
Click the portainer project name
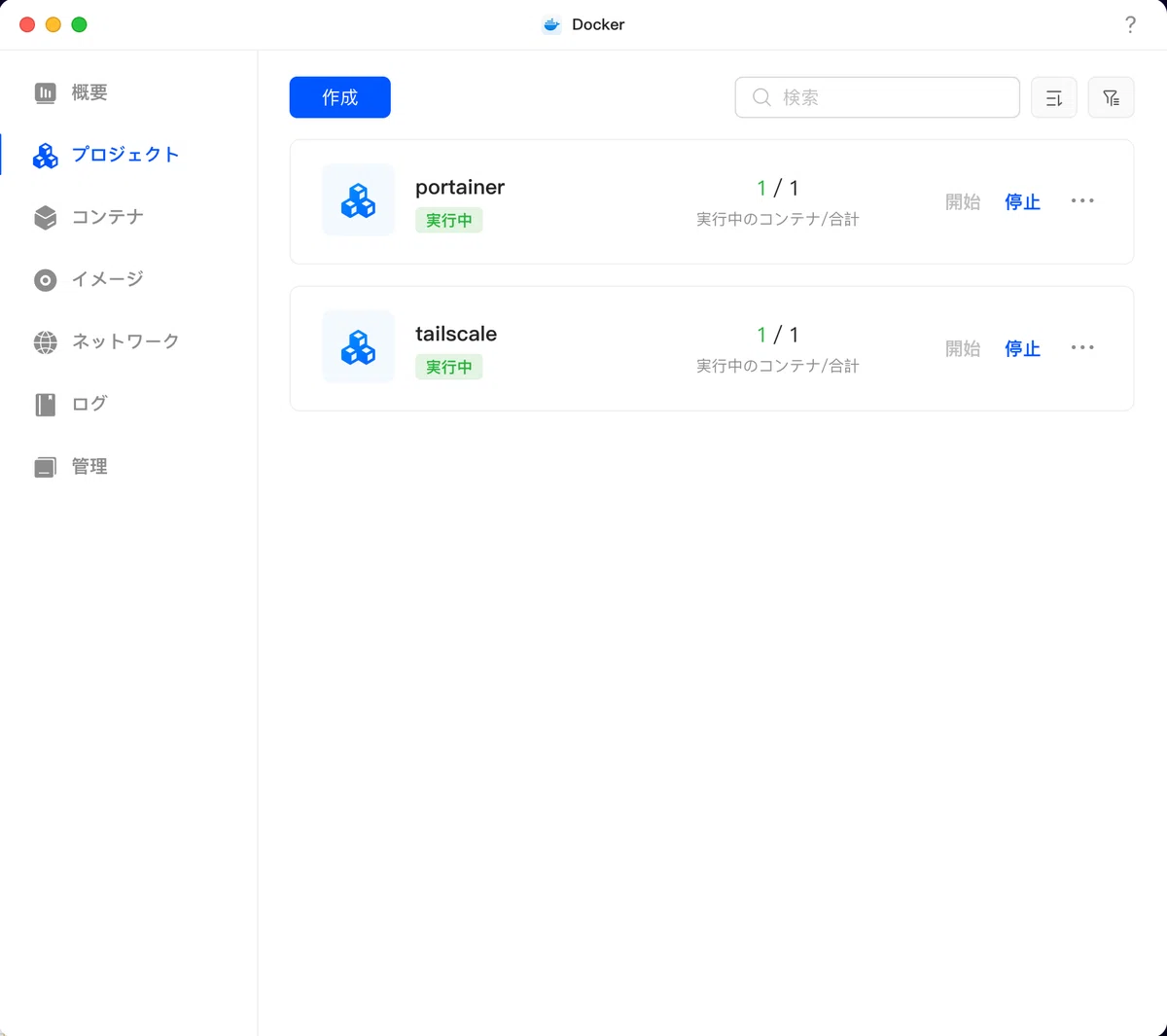(460, 187)
